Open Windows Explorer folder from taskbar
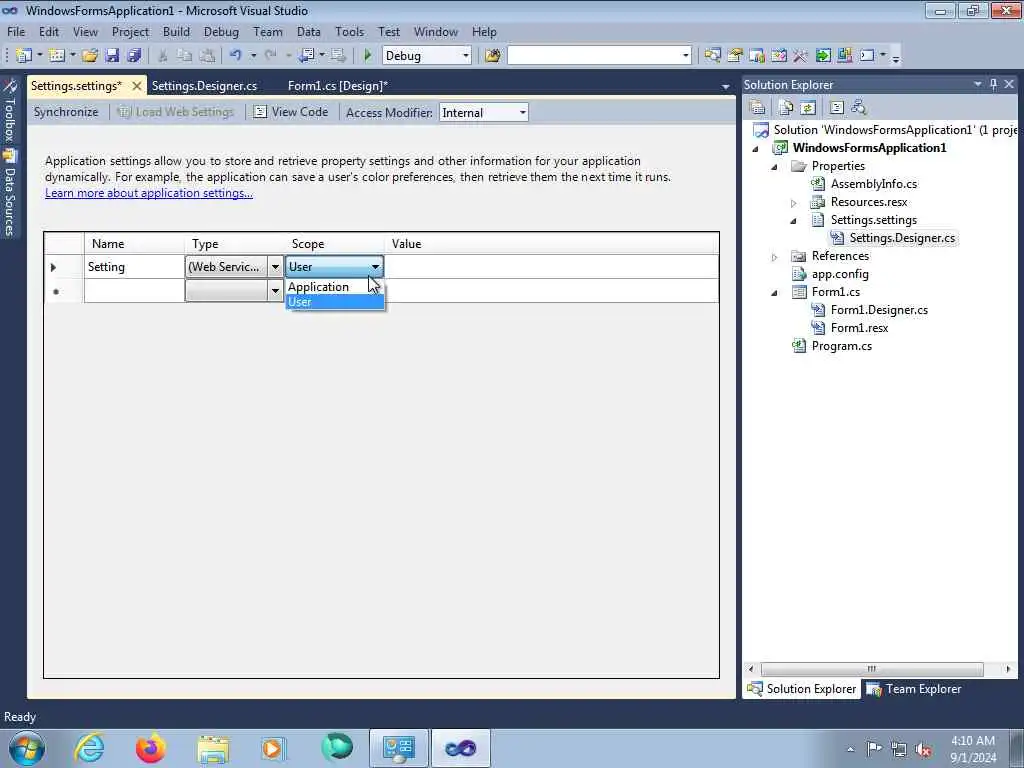 coord(213,748)
